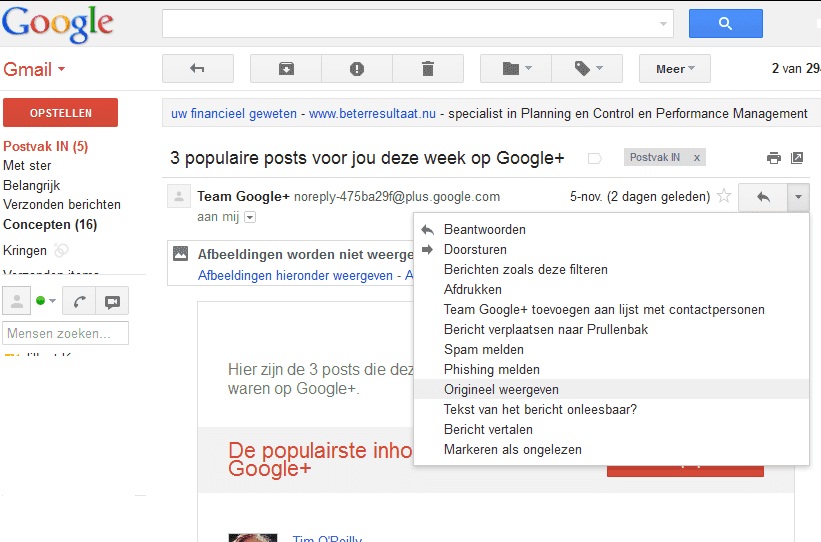Click the print all icon
Viewport: 821px width, 542px height.
tap(773, 158)
